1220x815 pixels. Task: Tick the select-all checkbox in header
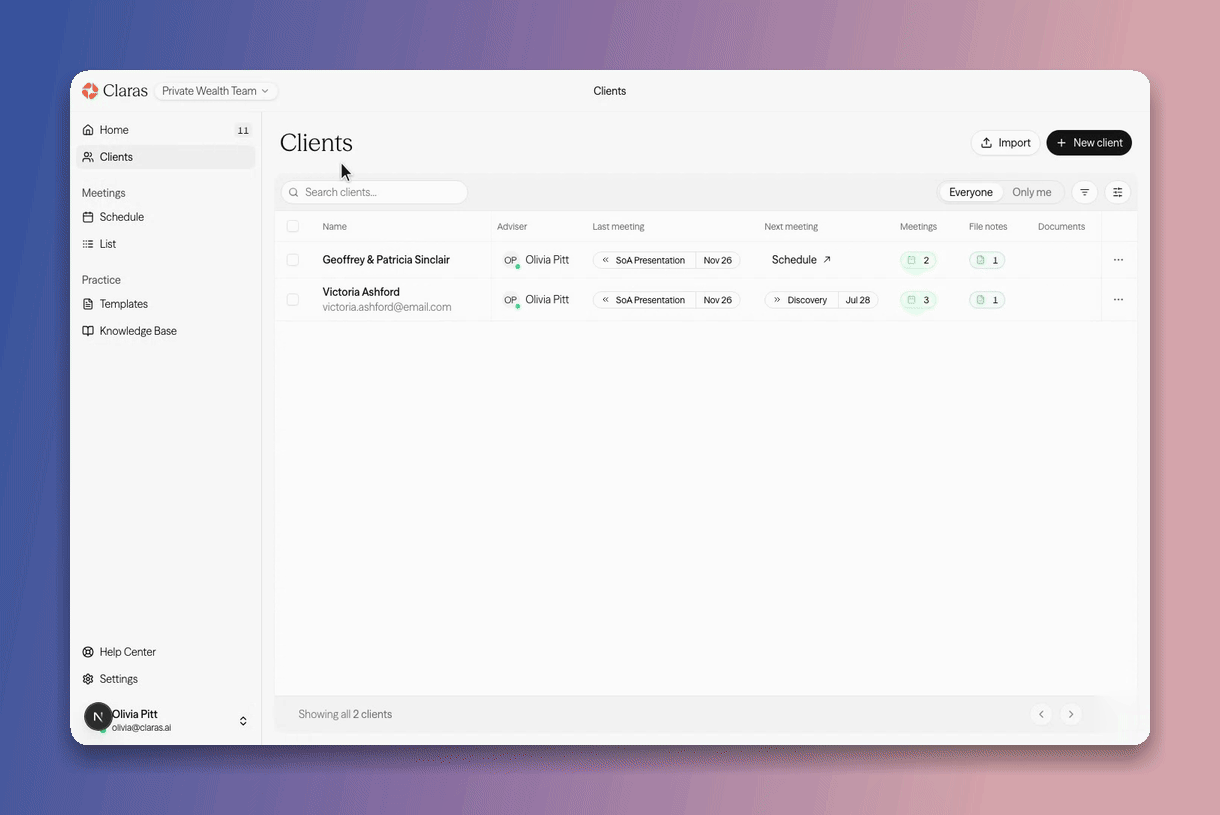[x=293, y=226]
